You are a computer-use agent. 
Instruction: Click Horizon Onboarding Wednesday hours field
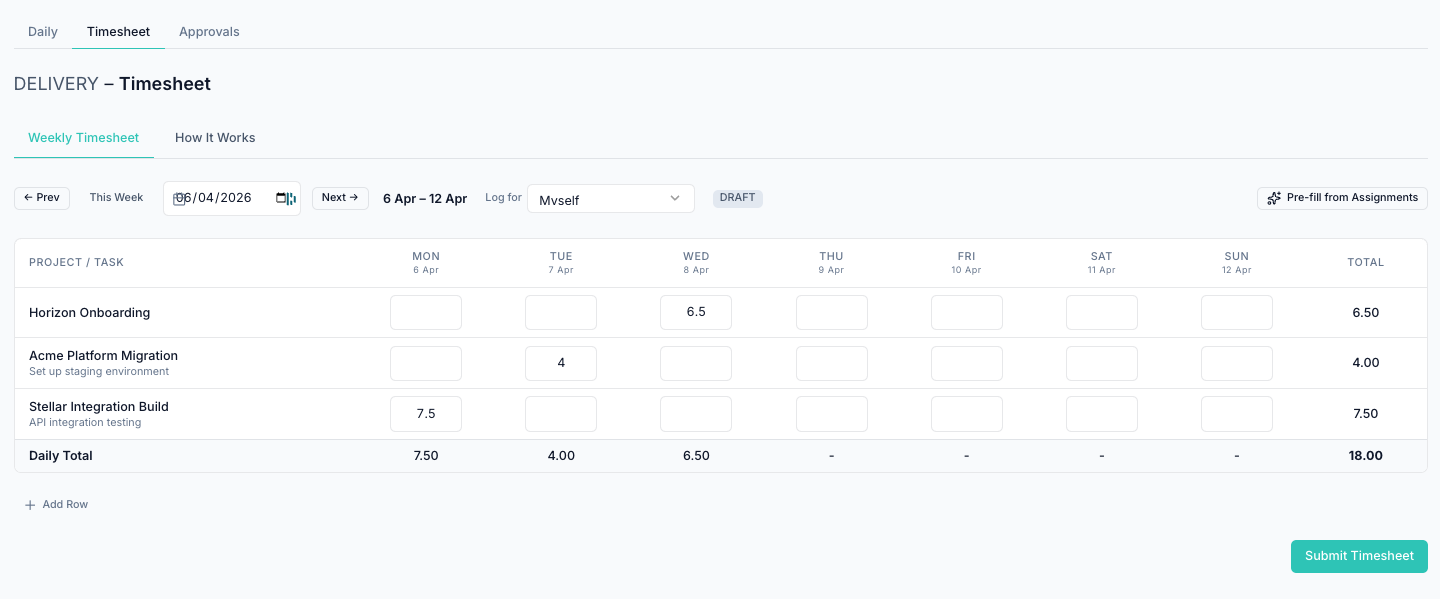696,312
